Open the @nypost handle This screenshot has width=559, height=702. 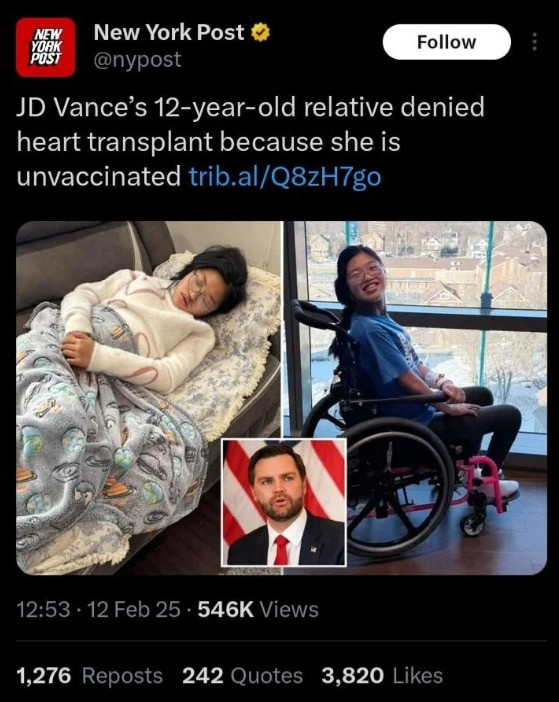137,60
